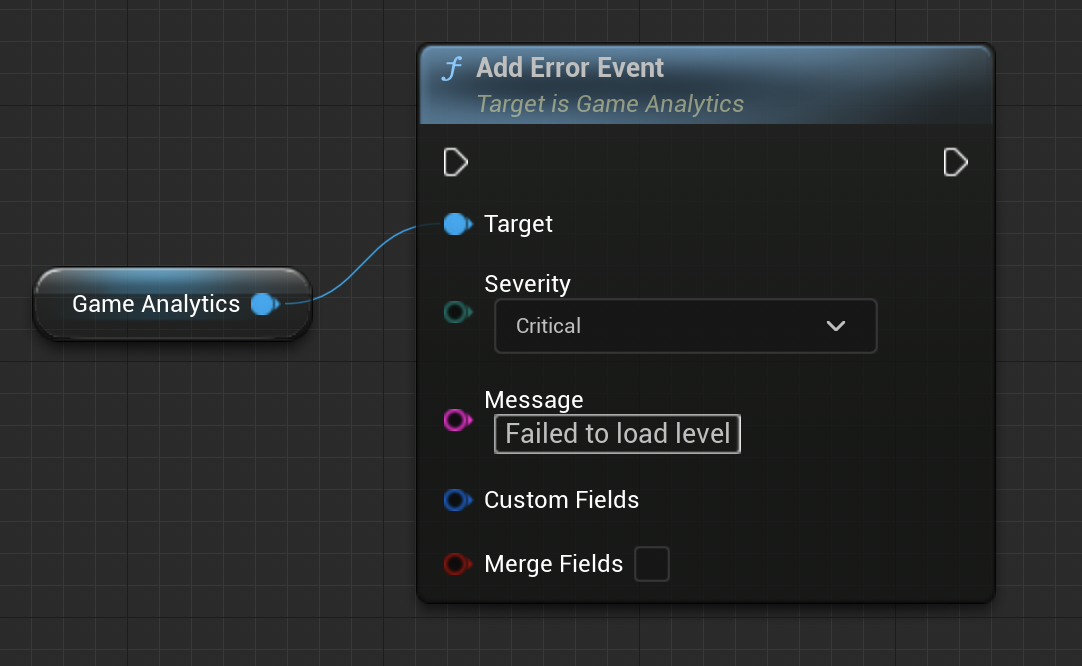This screenshot has width=1082, height=666.
Task: Click the magenta Message pin
Action: click(x=456, y=420)
